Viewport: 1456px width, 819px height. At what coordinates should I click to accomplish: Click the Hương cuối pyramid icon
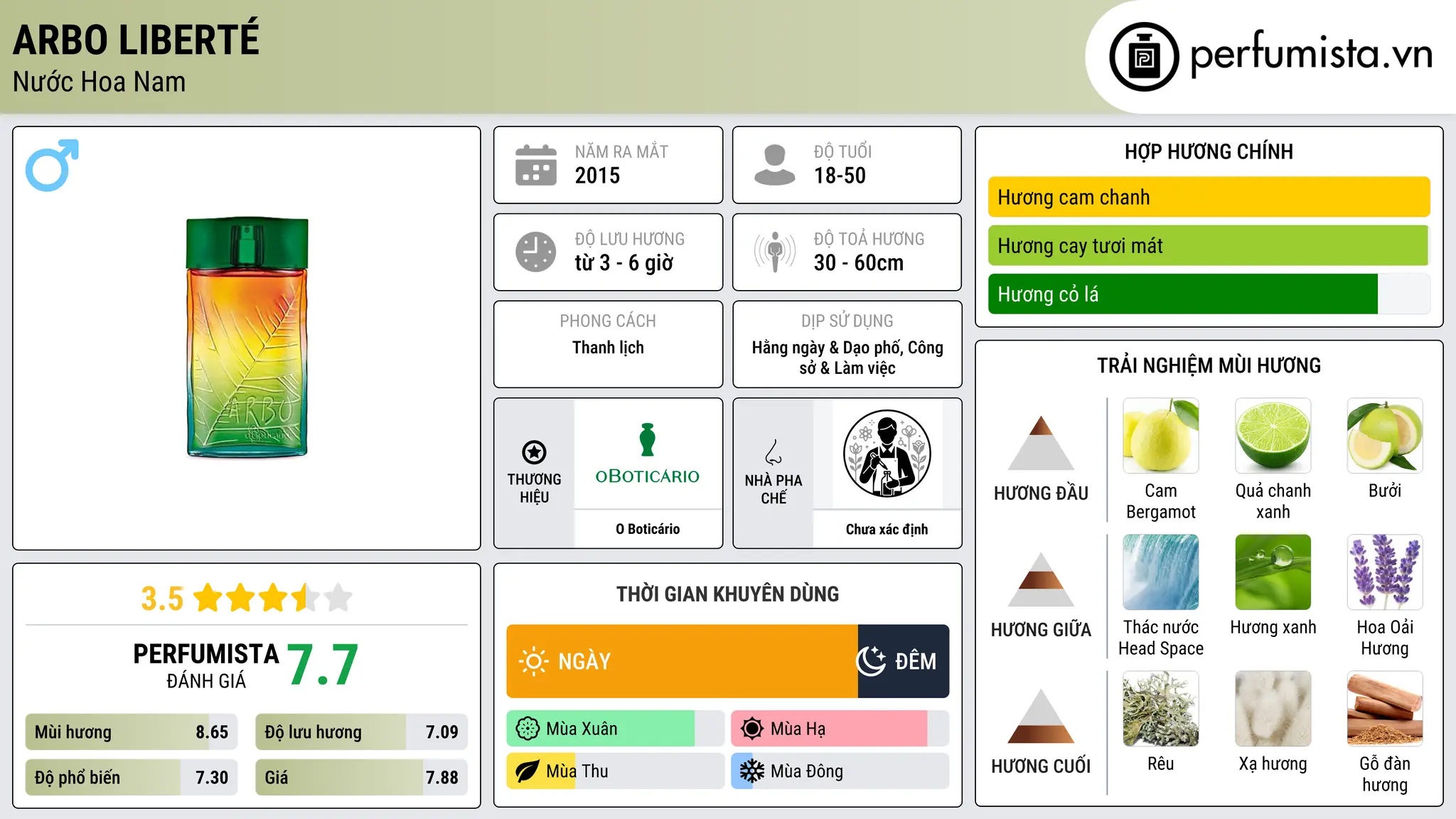[1041, 716]
